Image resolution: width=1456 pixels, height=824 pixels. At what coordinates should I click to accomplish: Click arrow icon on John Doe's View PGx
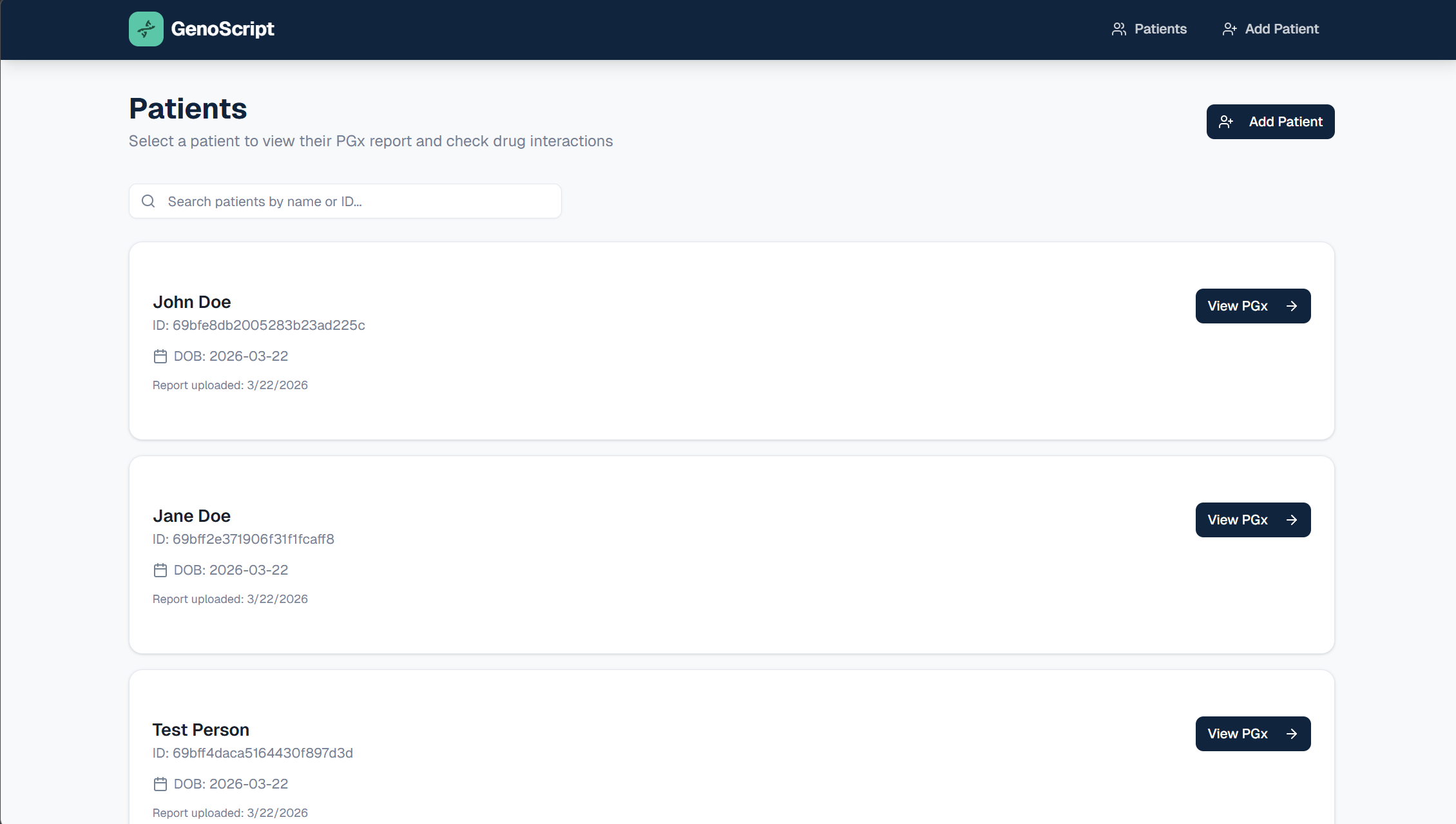pyautogui.click(x=1292, y=306)
